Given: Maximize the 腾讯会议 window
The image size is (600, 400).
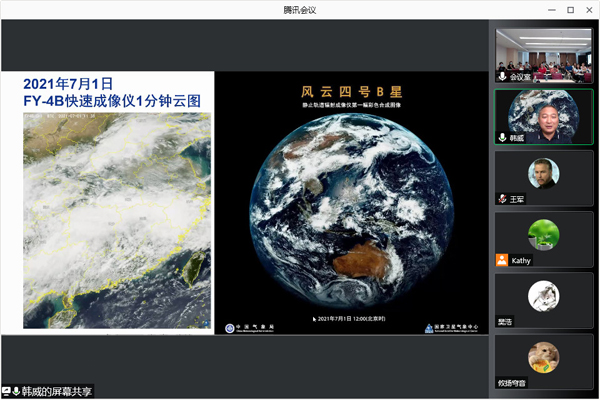Looking at the screenshot, I should (x=571, y=10).
